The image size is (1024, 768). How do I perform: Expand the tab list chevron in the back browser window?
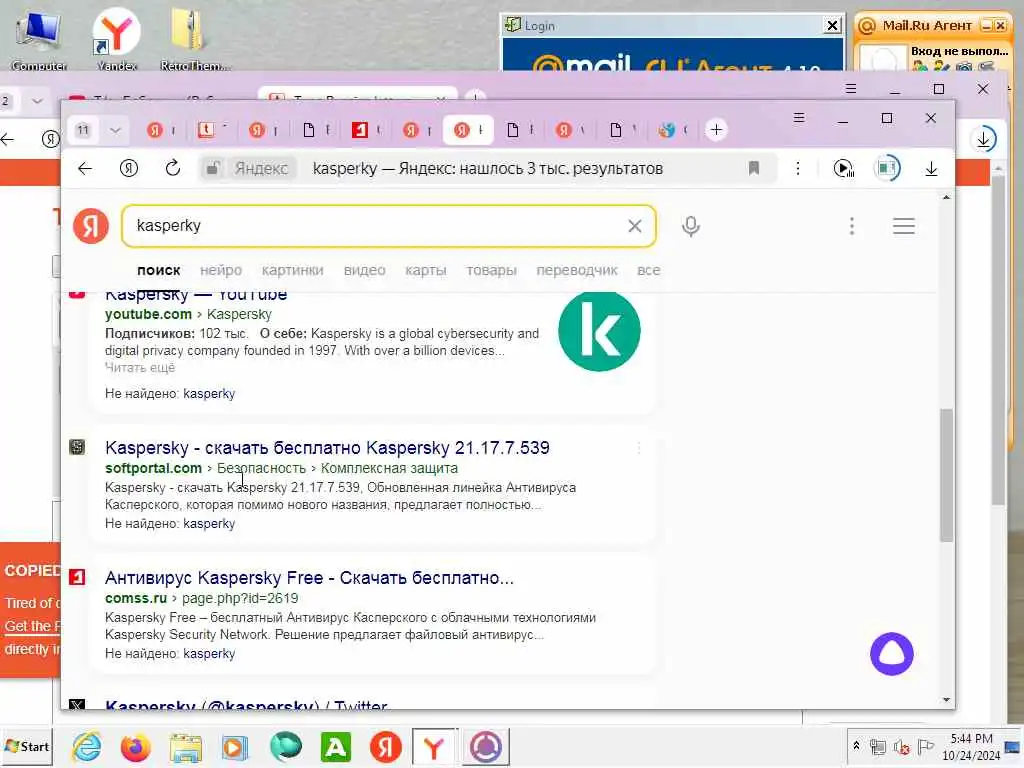point(37,101)
